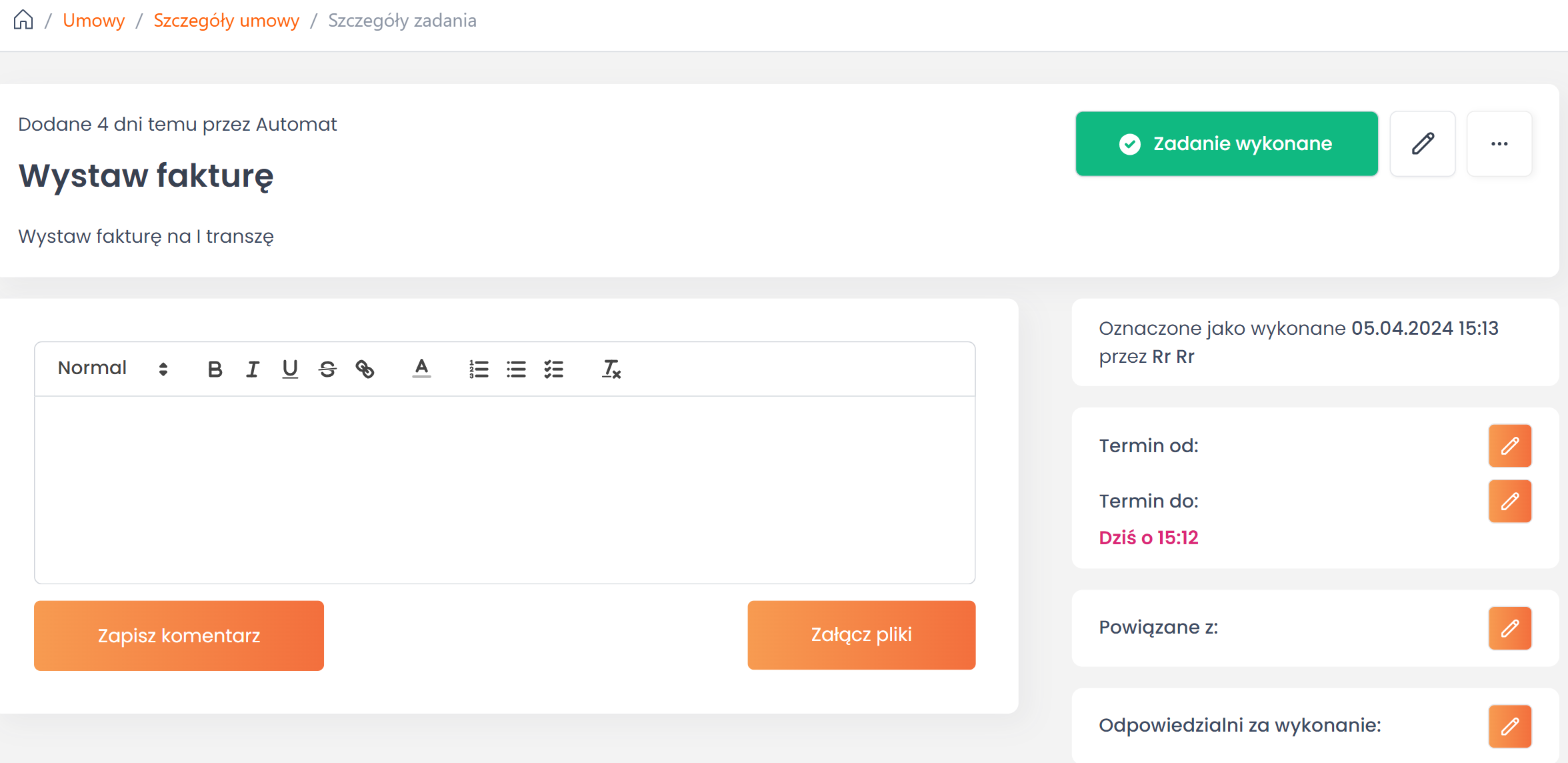Open Szczegóły umowy breadcrumb link
This screenshot has width=1568, height=763.
[226, 21]
